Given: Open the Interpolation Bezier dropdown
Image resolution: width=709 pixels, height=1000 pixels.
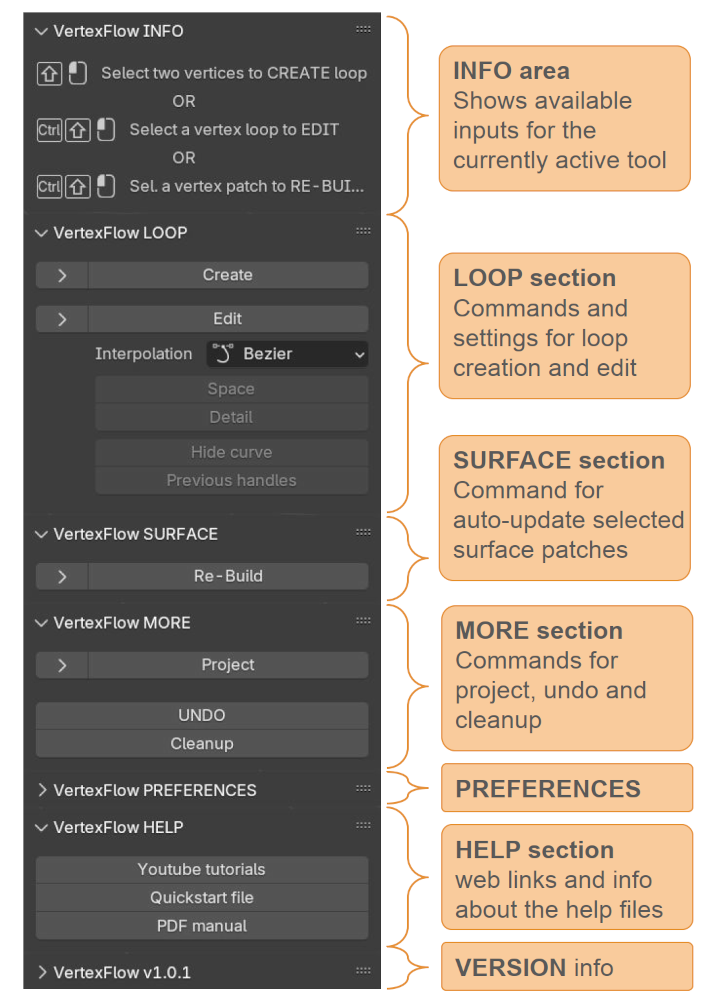Looking at the screenshot, I should point(288,354).
